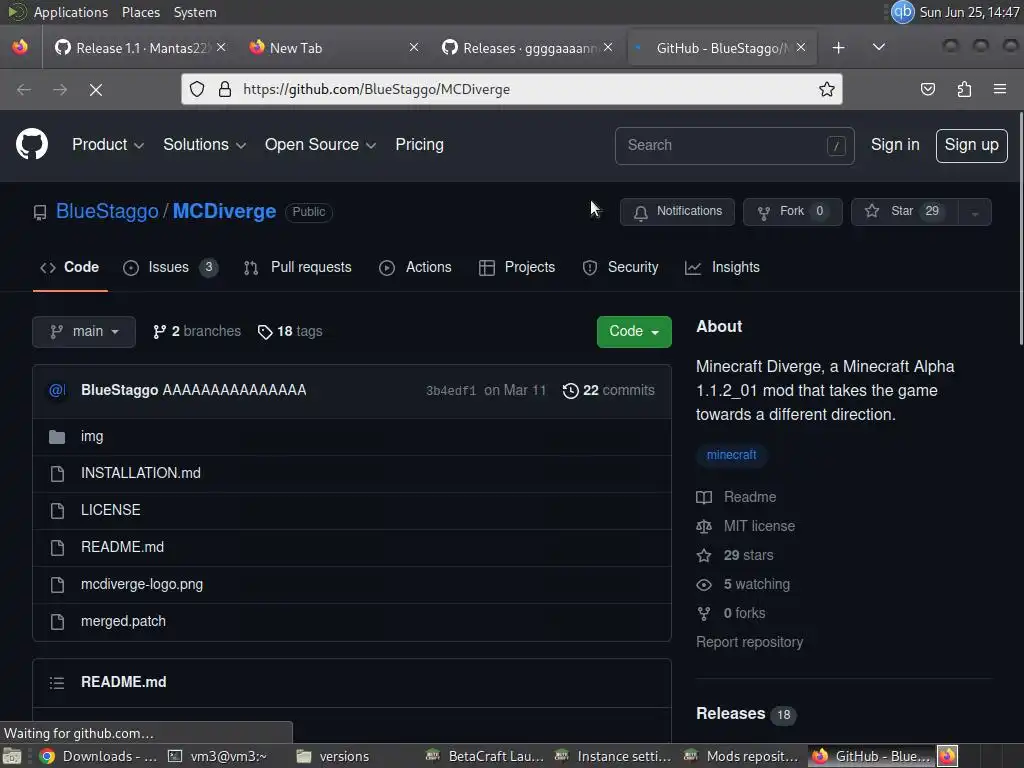Open the BlueStaggo owner link
The height and width of the screenshot is (768, 1024).
107,212
